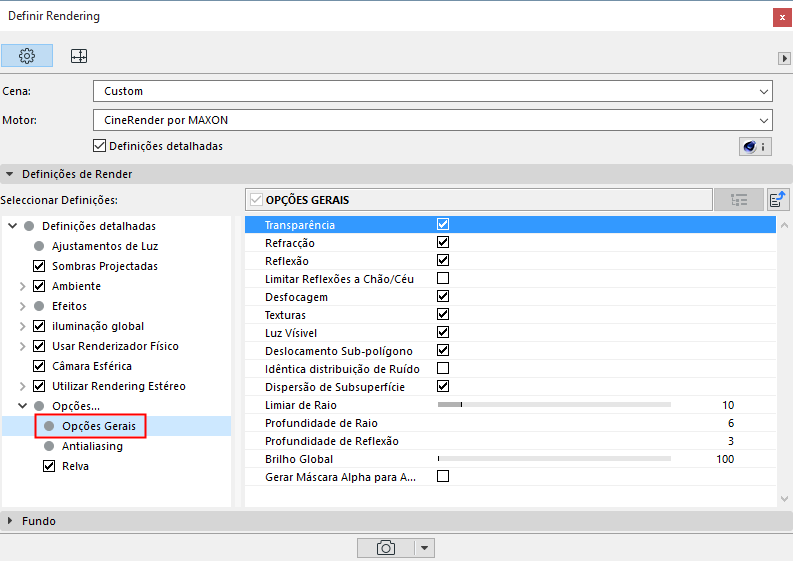
Task: Uncheck the Refracção option
Action: point(443,242)
